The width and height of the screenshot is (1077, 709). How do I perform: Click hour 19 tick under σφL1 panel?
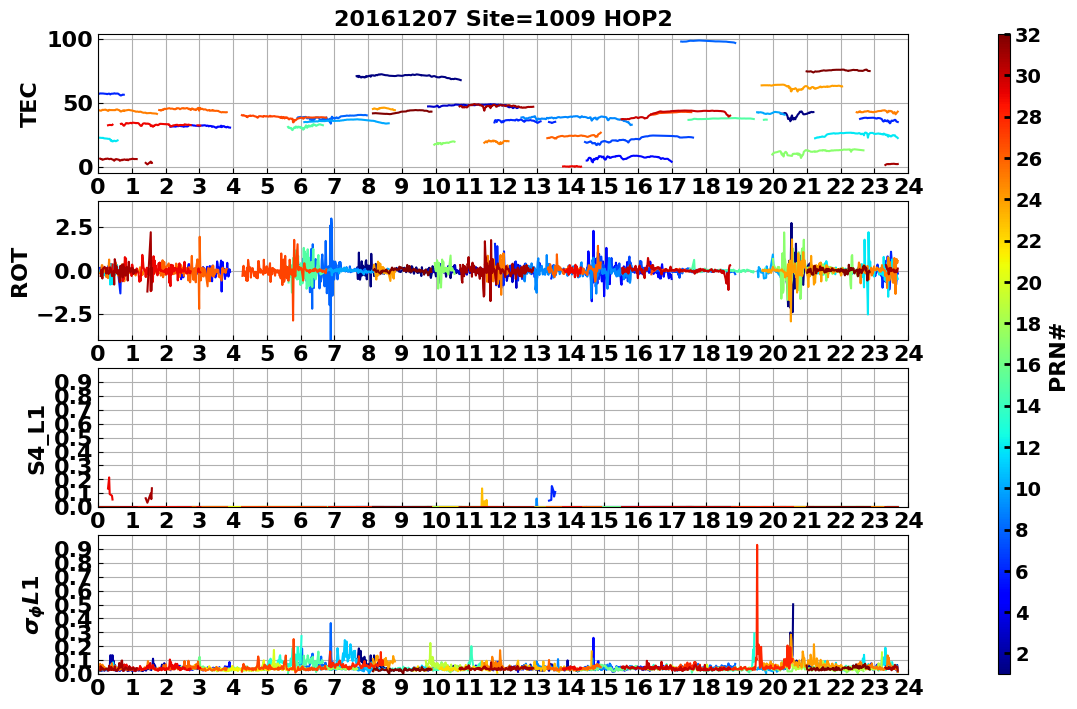pyautogui.click(x=740, y=688)
